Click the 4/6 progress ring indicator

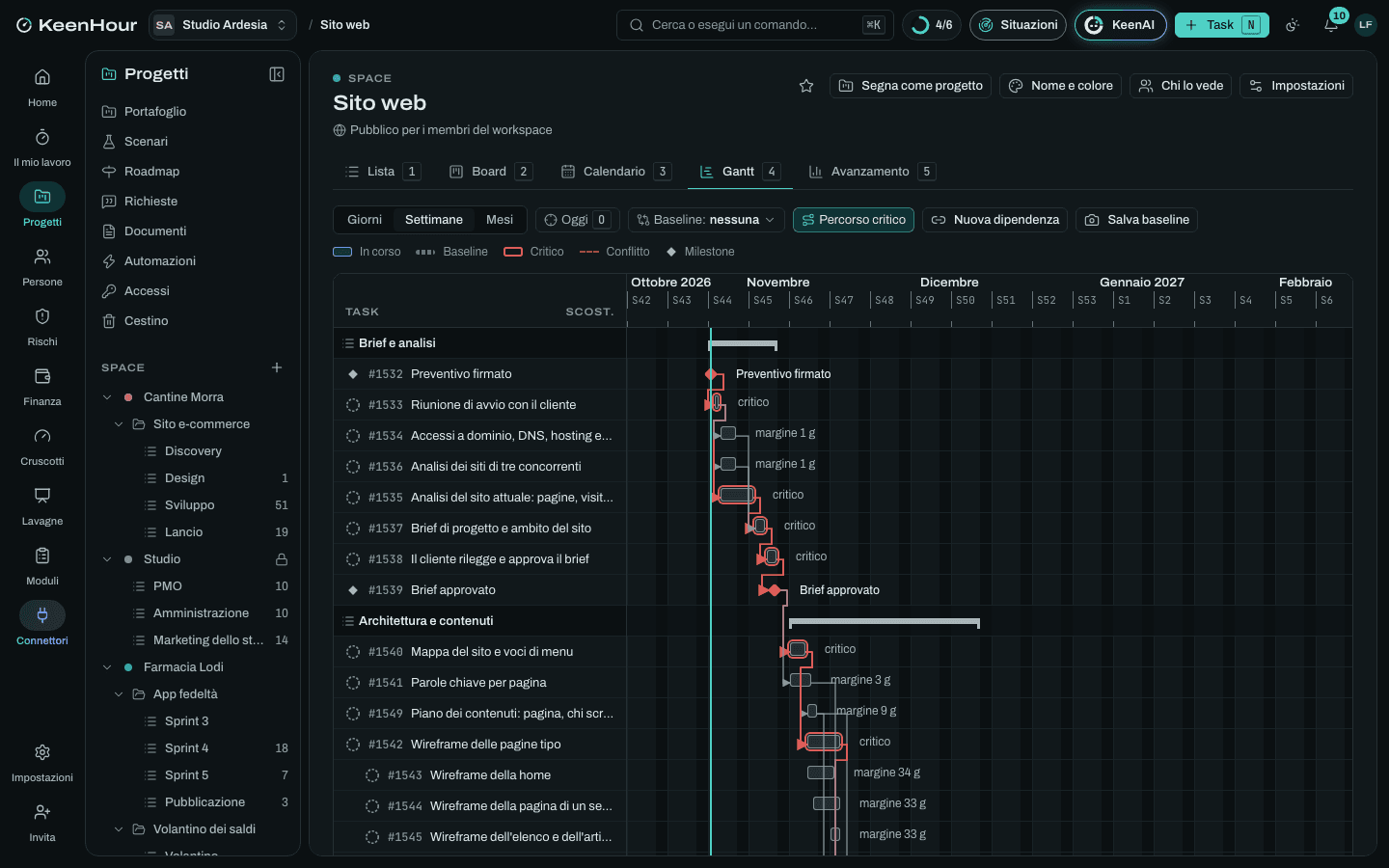pyautogui.click(x=932, y=25)
